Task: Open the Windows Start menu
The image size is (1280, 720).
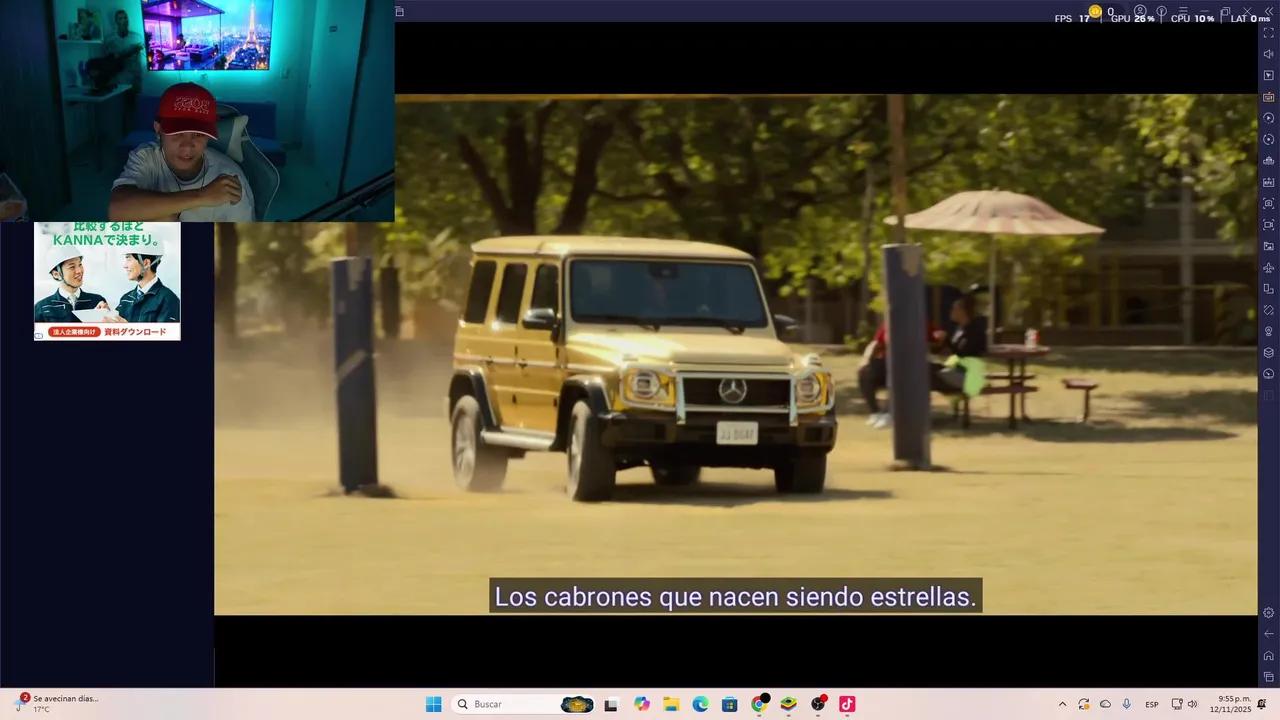Action: [433, 704]
